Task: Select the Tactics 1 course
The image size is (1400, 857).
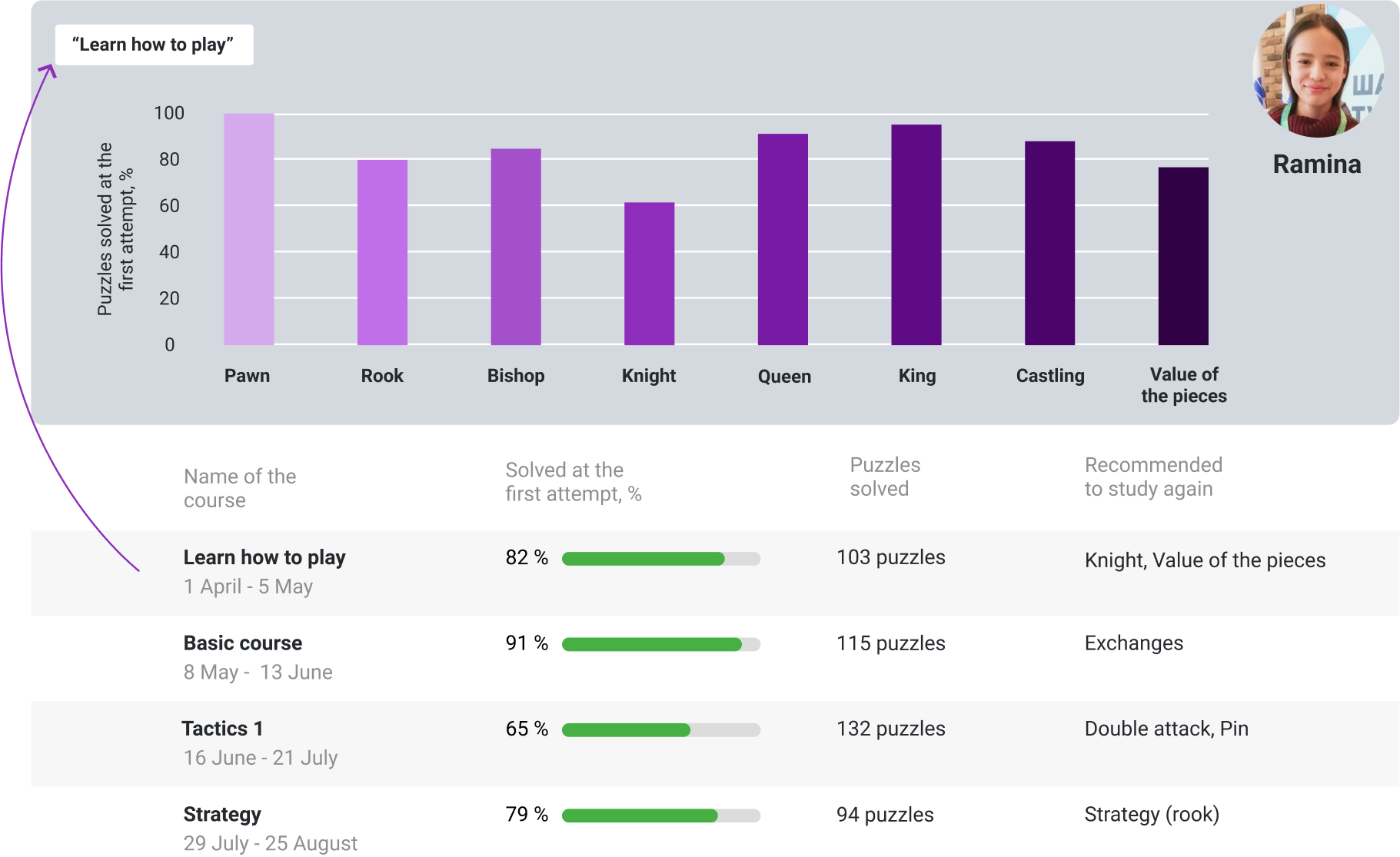Action: coord(223,729)
